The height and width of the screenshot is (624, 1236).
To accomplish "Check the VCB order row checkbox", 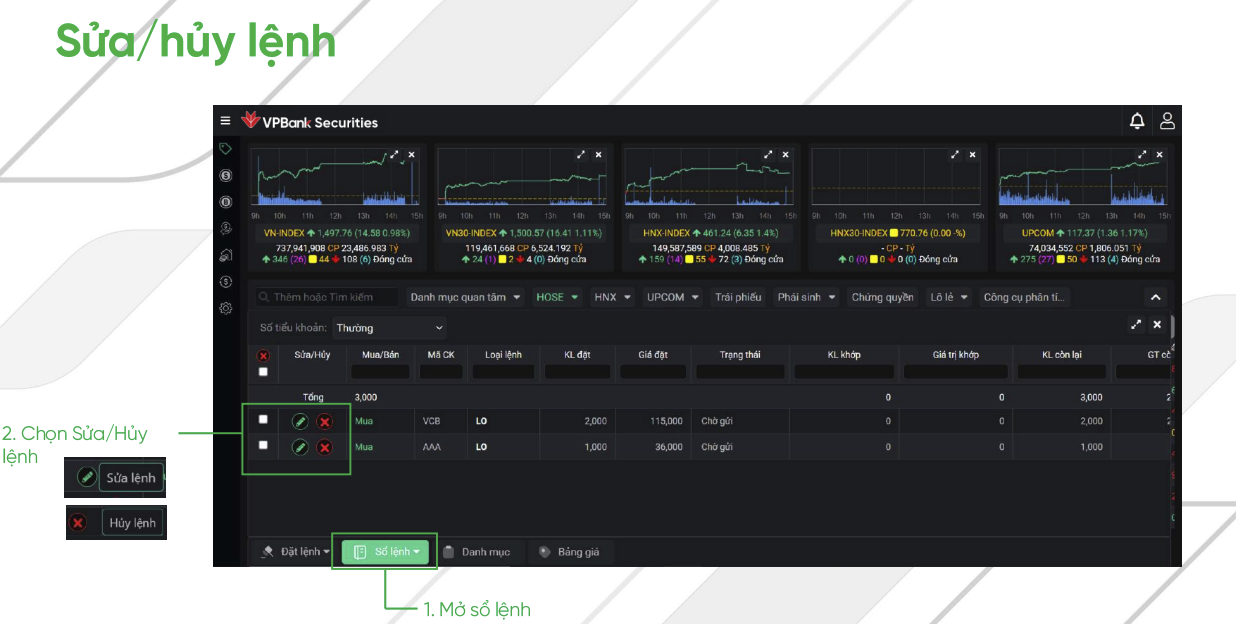I will coord(263,419).
